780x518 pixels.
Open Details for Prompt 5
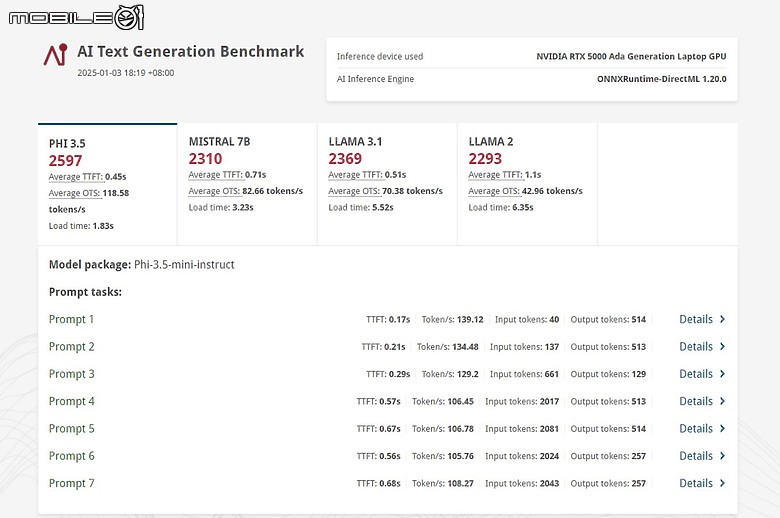(x=702, y=429)
